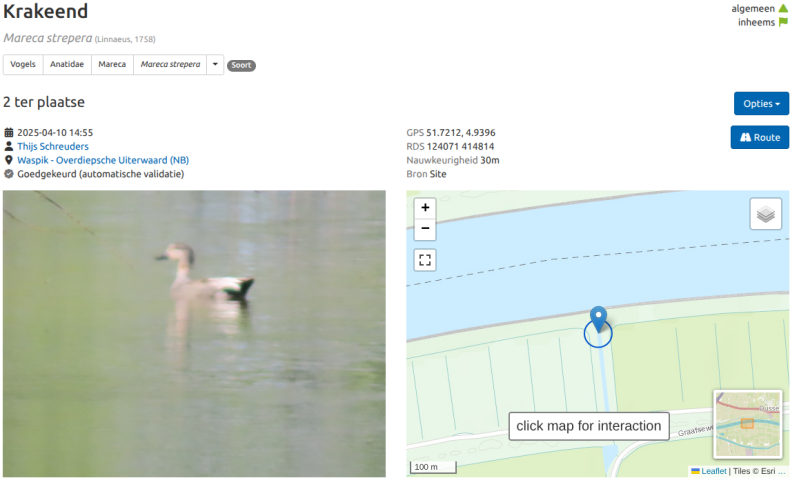
Task: Open the Opties dropdown menu
Action: pyautogui.click(x=761, y=103)
